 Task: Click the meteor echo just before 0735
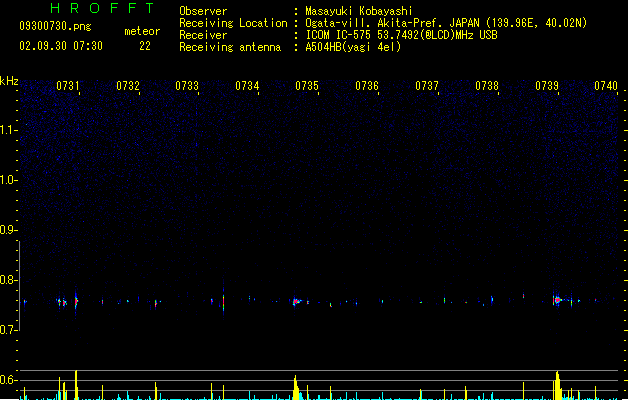pos(296,302)
